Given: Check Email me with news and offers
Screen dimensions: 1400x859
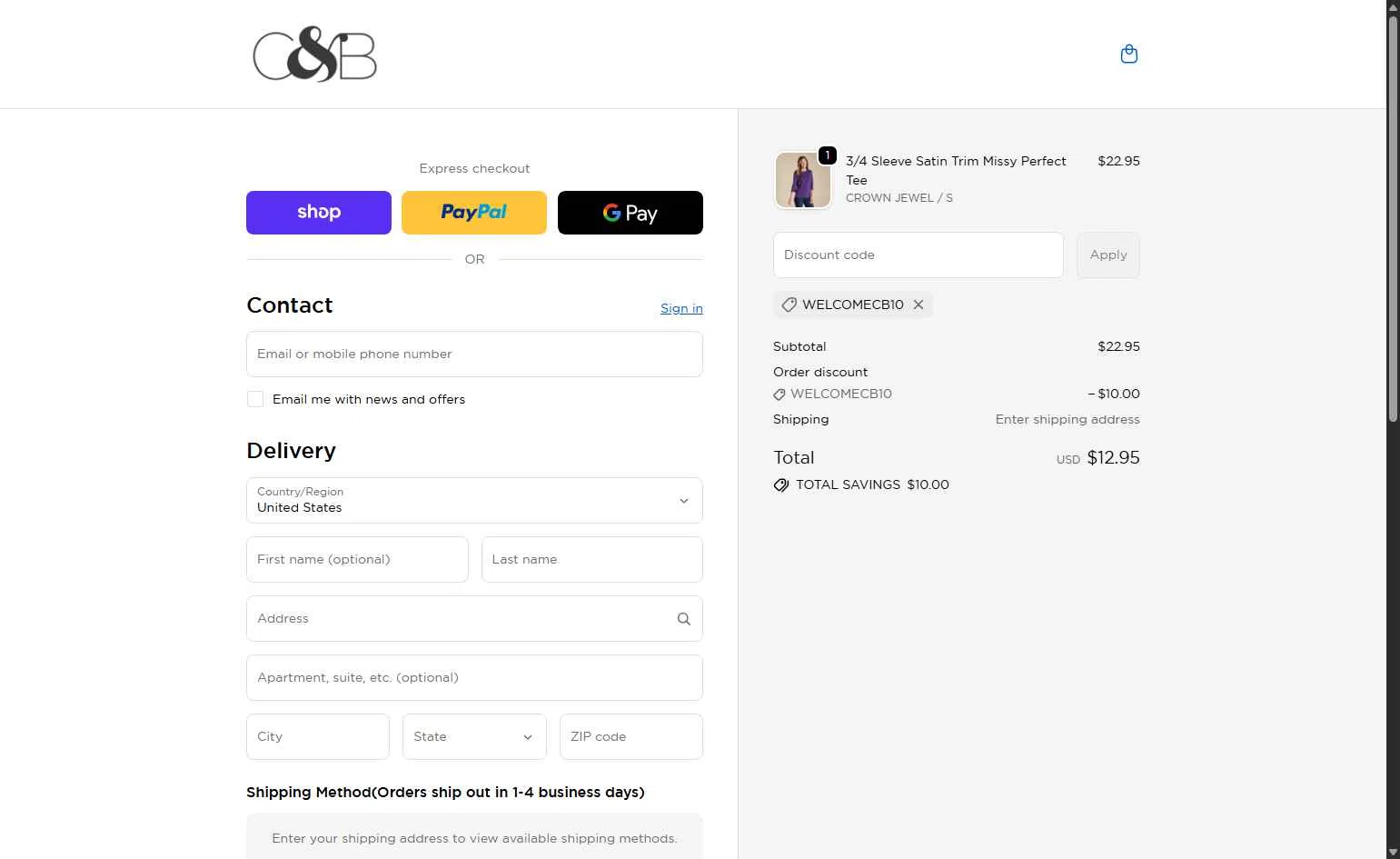Looking at the screenshot, I should point(255,399).
